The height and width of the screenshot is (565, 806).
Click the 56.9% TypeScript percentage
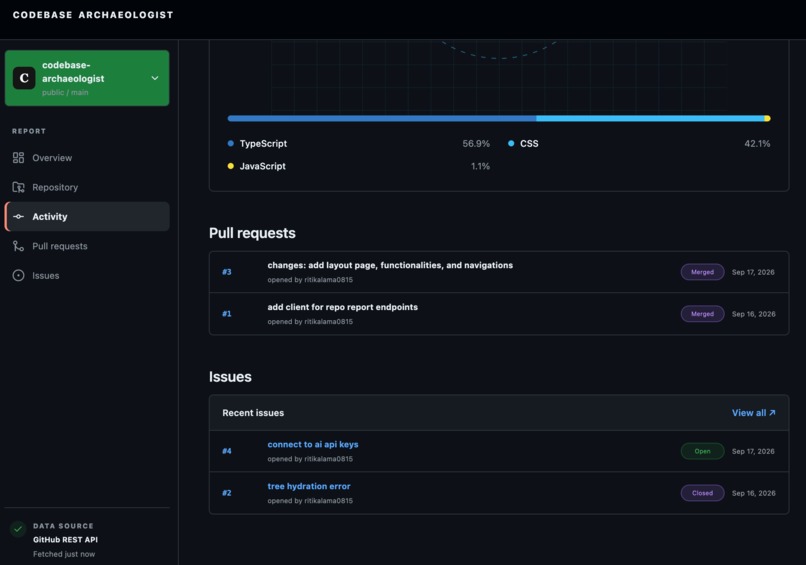pyautogui.click(x=476, y=143)
